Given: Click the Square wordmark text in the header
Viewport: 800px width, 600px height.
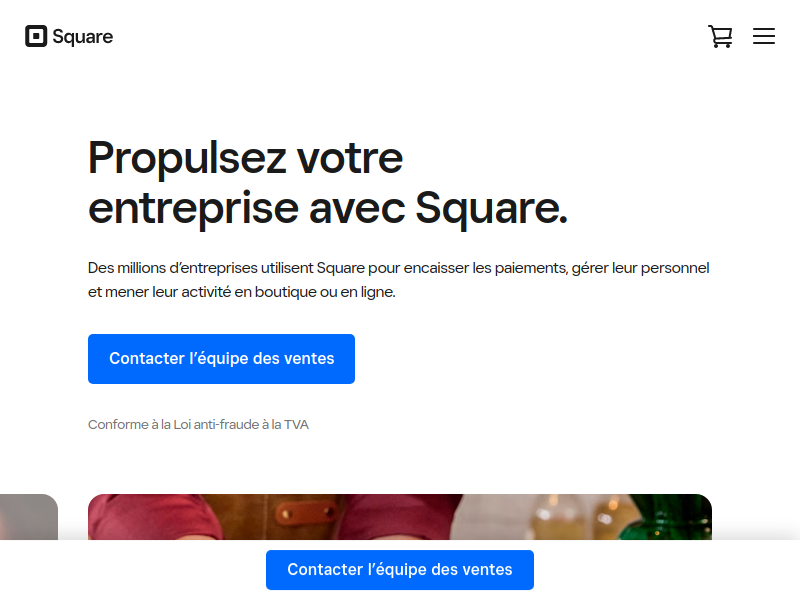Looking at the screenshot, I should click(x=83, y=37).
